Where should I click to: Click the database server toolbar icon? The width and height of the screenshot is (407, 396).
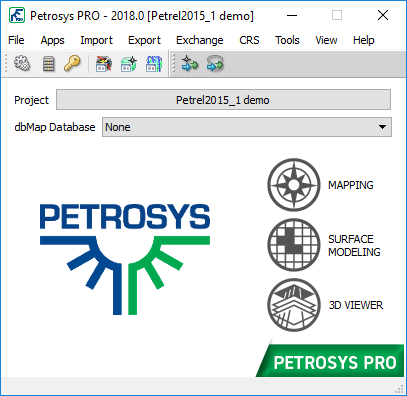(x=48, y=63)
